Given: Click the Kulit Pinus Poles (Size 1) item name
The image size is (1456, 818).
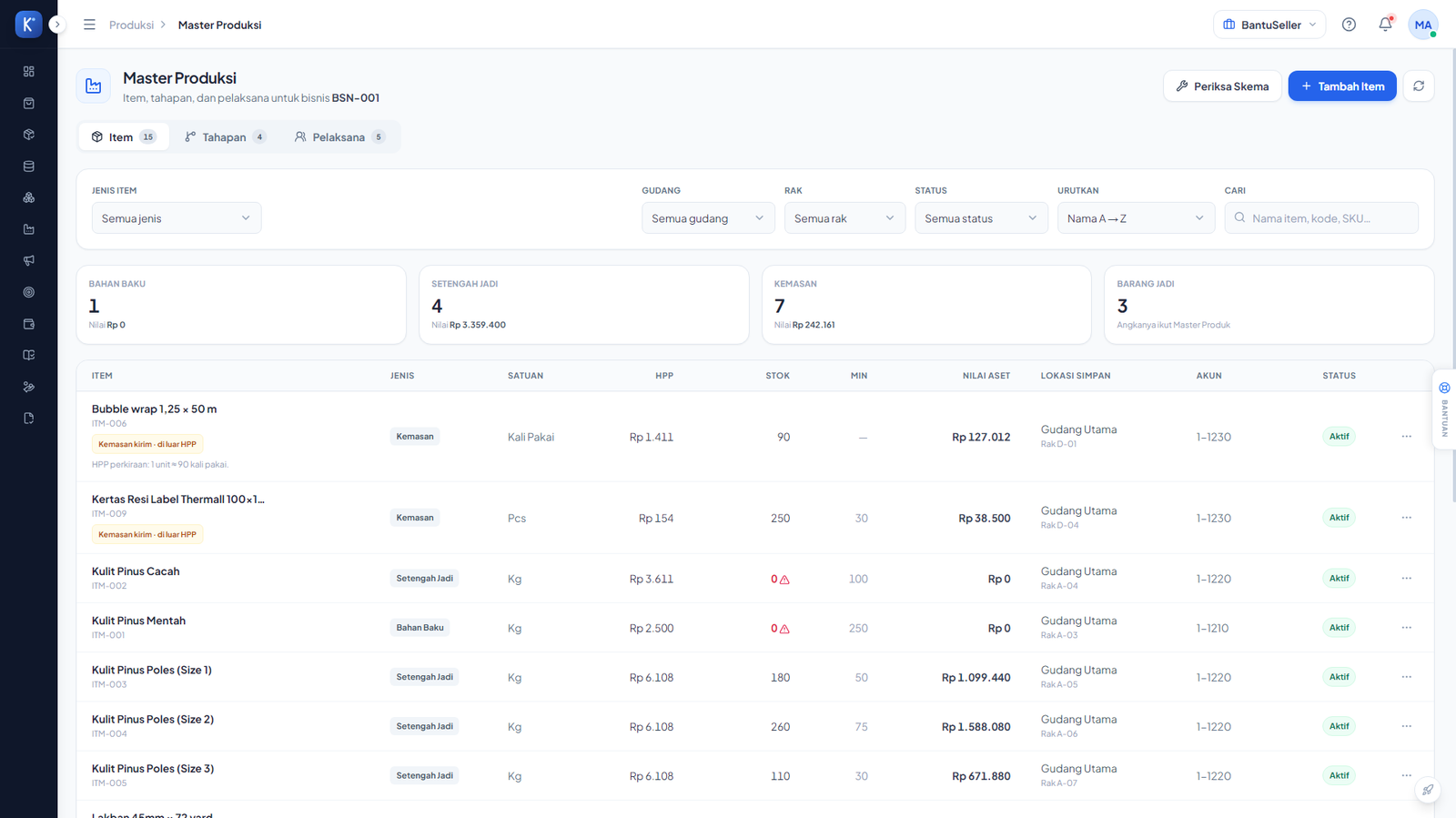Looking at the screenshot, I should click(152, 670).
